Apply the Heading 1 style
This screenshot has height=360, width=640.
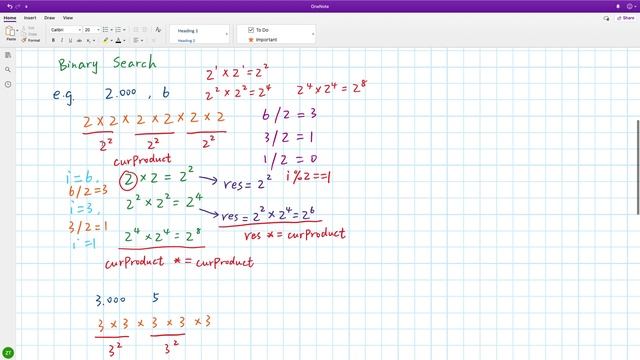[188, 31]
